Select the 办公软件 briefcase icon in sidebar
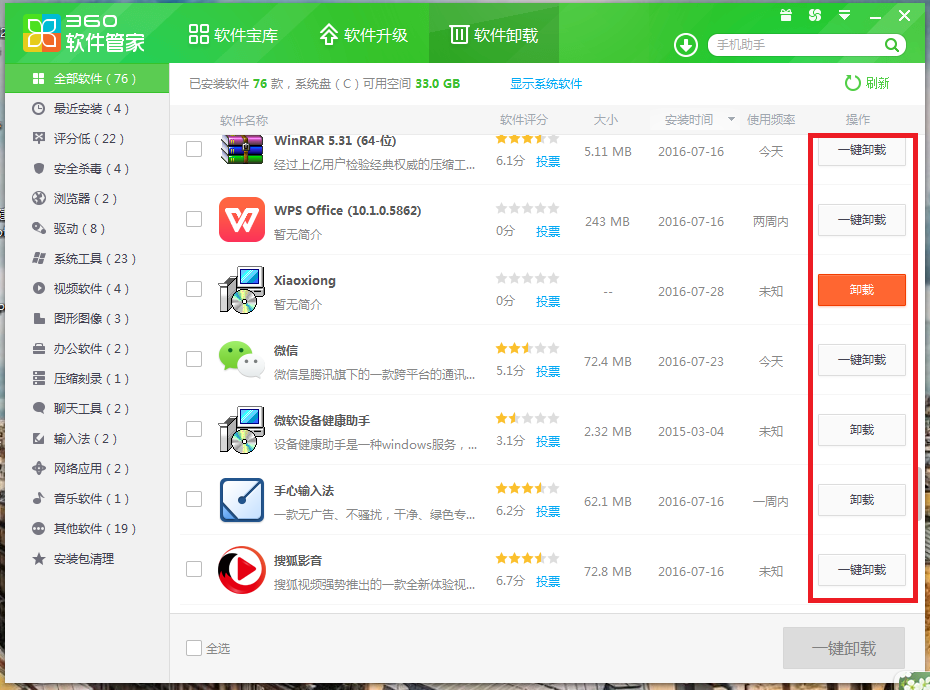The width and height of the screenshot is (930, 690). click(x=39, y=348)
